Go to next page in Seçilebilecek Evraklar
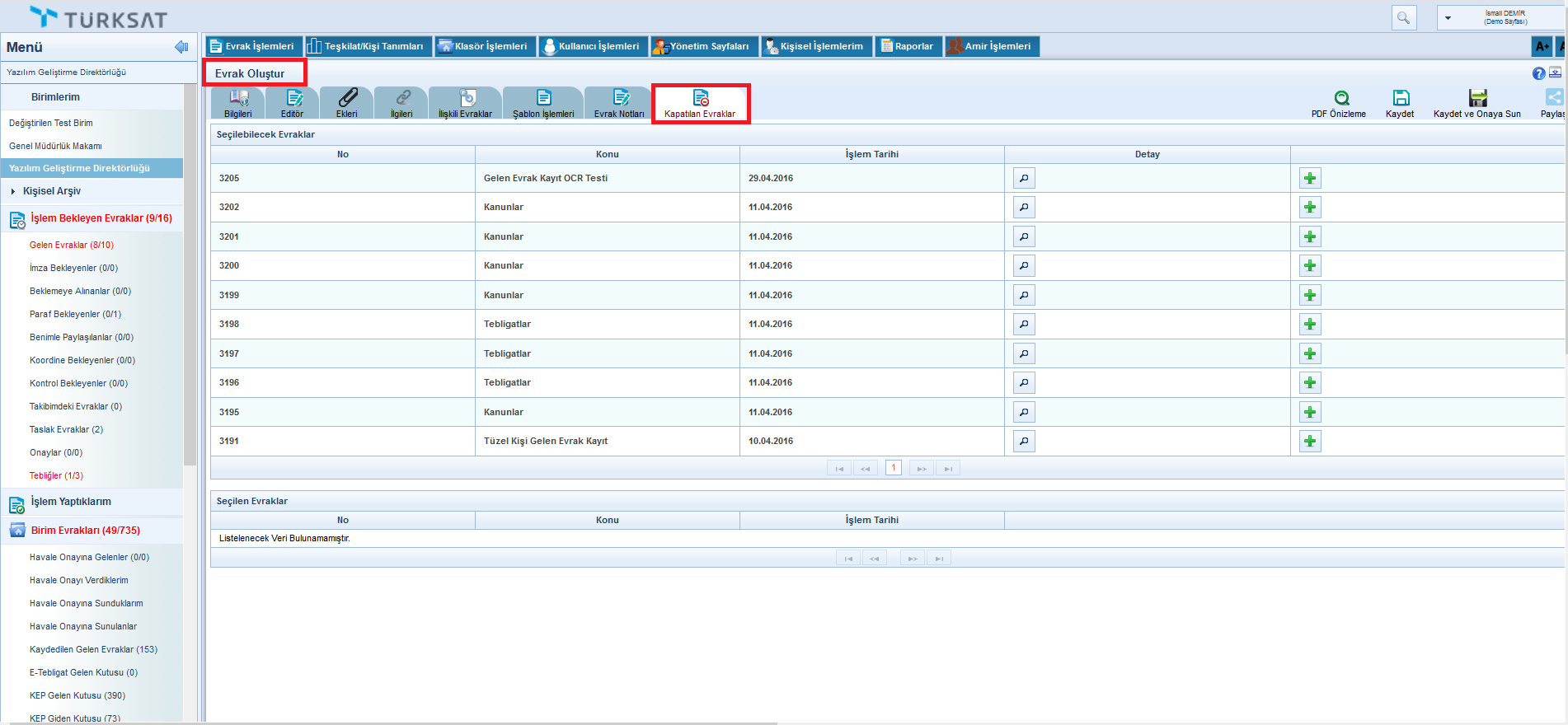1568x725 pixels. [921, 469]
